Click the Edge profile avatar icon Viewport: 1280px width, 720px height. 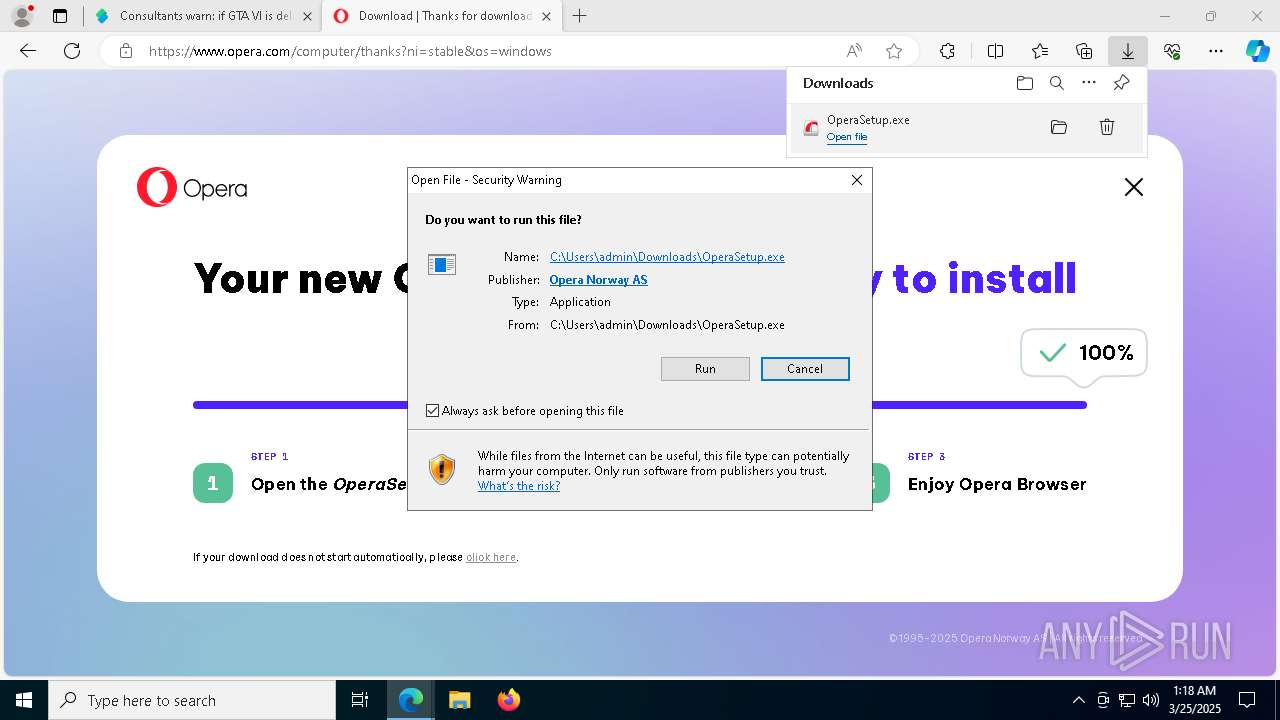pyautogui.click(x=21, y=16)
